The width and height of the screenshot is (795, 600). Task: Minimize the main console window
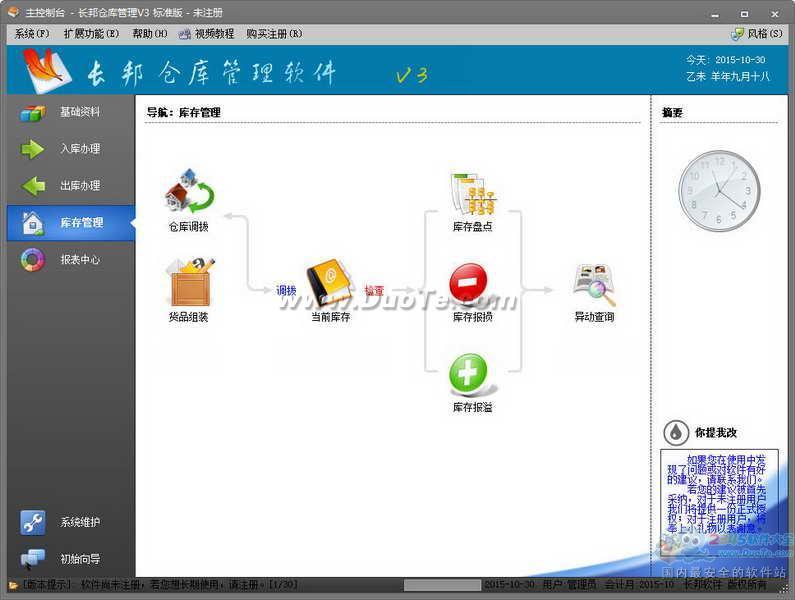pos(715,14)
